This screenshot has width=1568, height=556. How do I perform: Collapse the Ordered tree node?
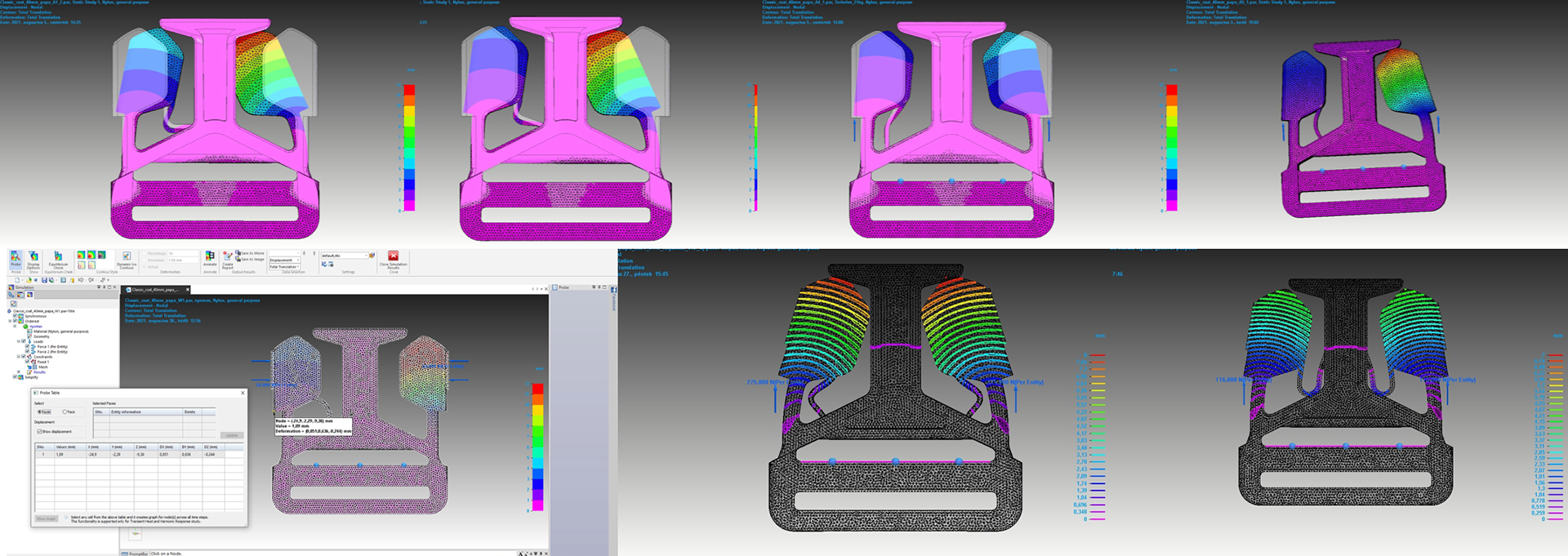point(10,321)
